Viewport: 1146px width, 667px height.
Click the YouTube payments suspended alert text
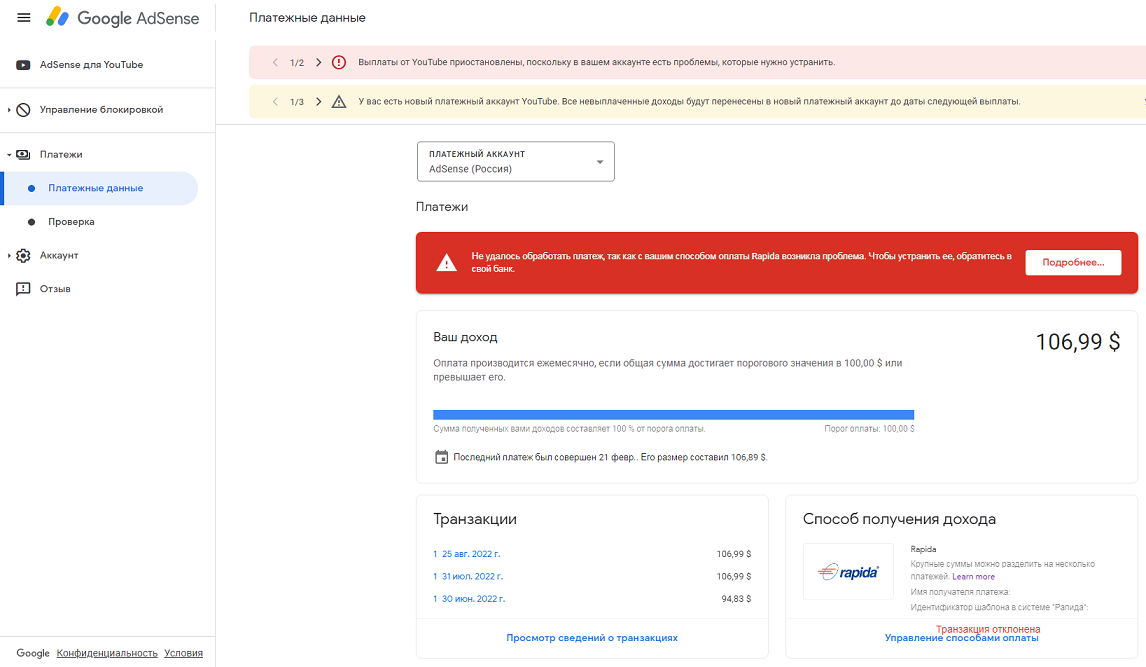(x=596, y=62)
